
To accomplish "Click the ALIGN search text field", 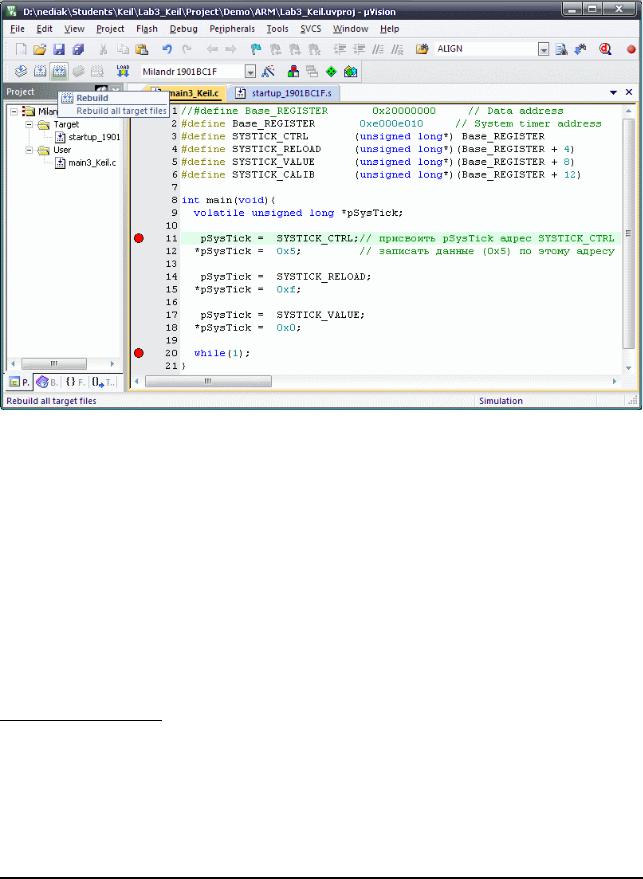I will click(485, 49).
